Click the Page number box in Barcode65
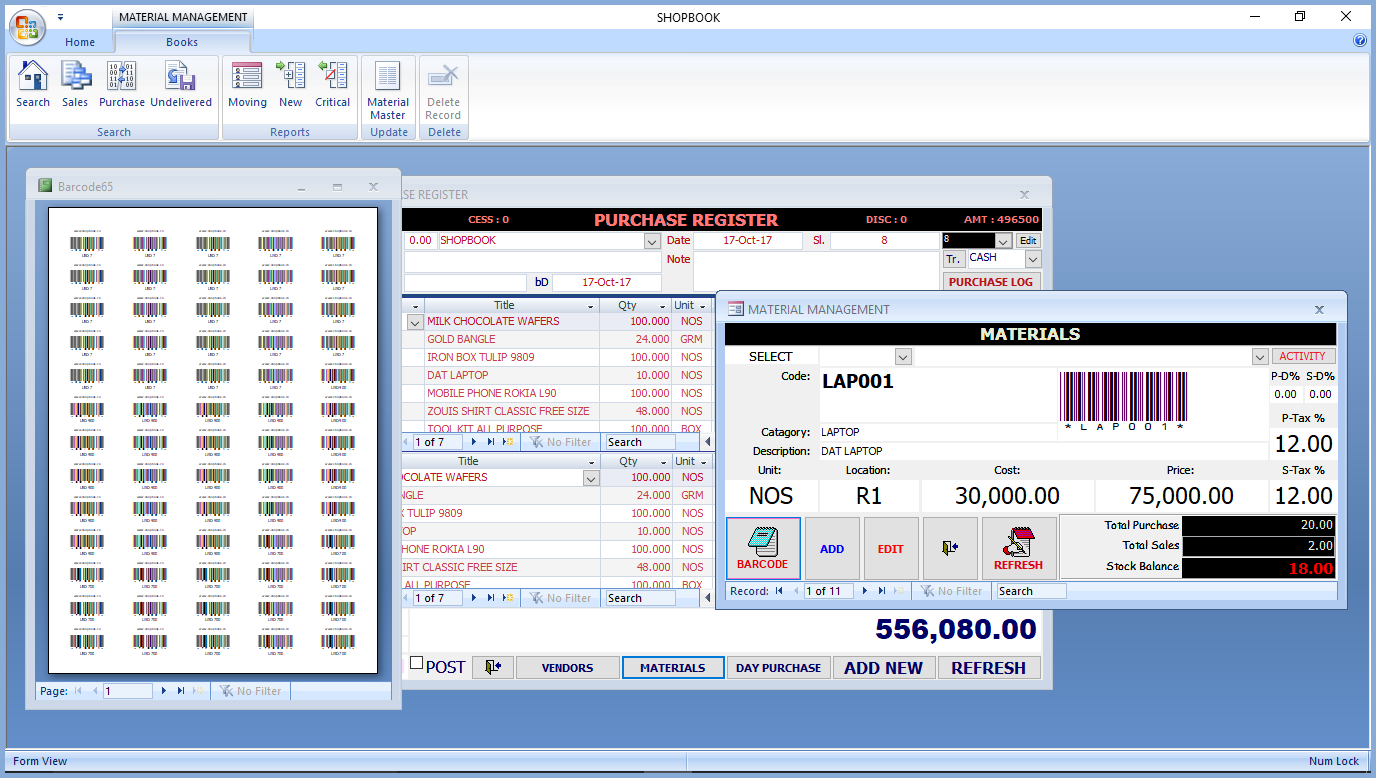The width and height of the screenshot is (1376, 778). click(x=127, y=691)
